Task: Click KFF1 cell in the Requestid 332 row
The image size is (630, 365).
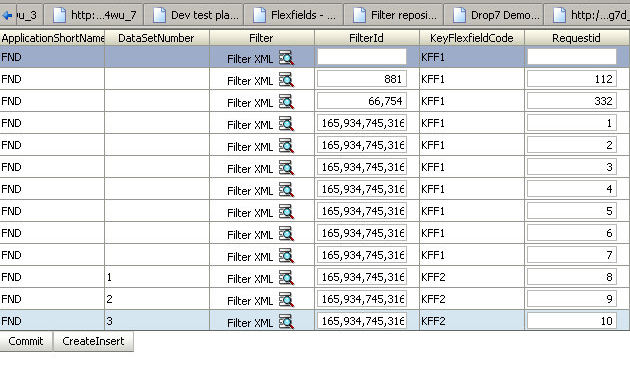Action: coord(472,101)
